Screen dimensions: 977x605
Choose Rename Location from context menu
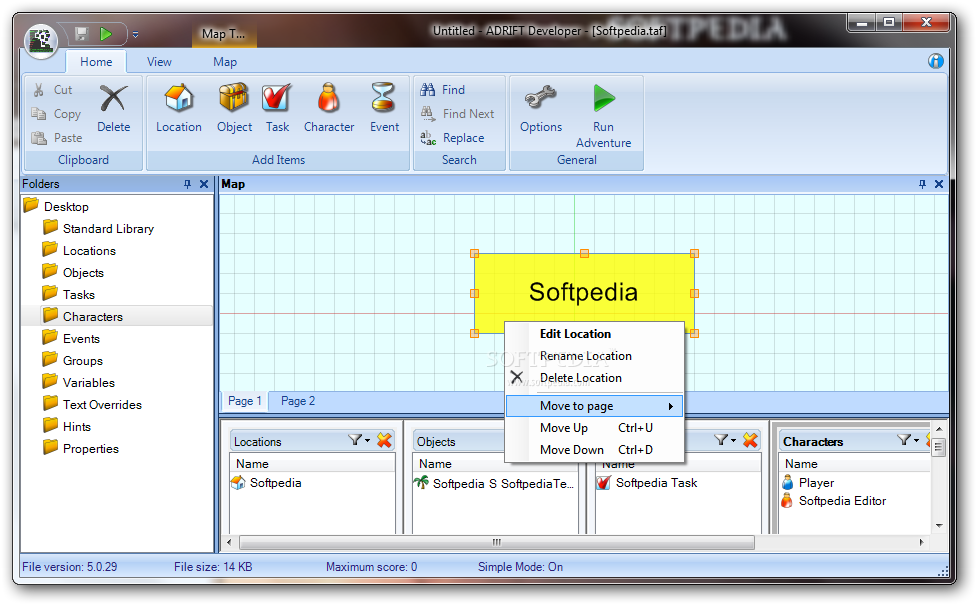[594, 356]
